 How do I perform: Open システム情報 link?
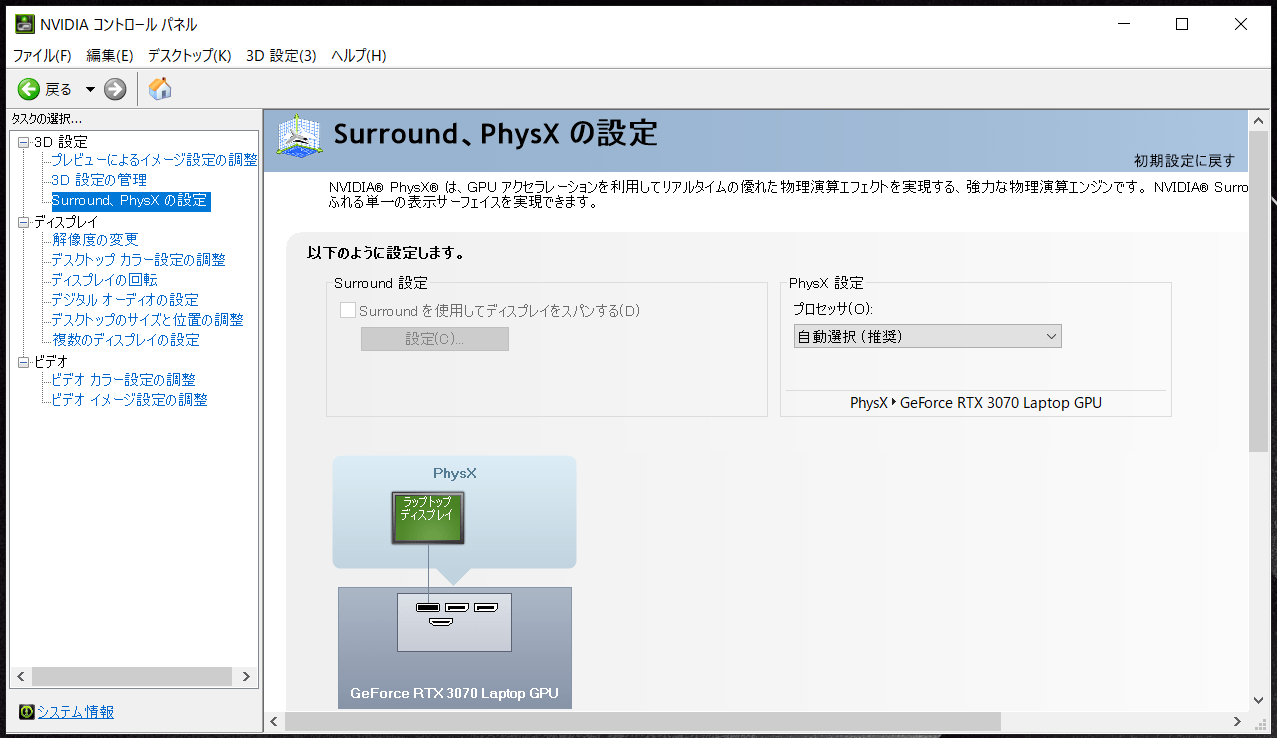[75, 712]
